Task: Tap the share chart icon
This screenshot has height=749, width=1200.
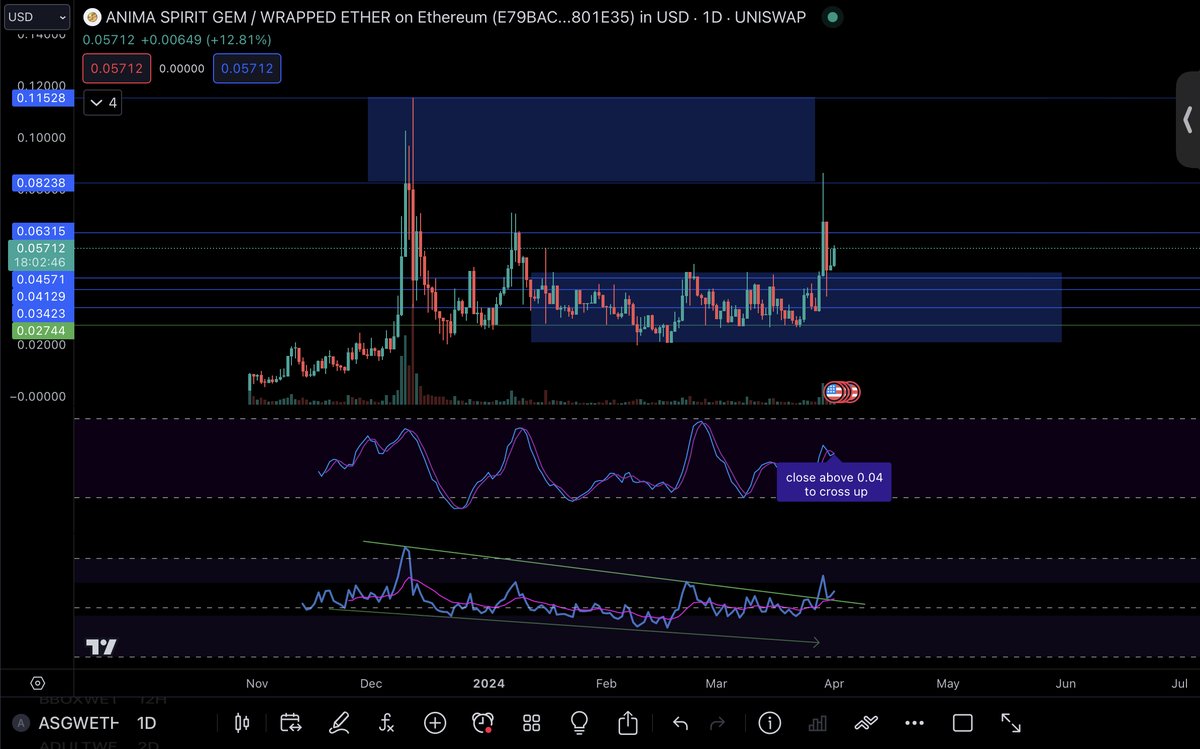Action: coord(628,722)
